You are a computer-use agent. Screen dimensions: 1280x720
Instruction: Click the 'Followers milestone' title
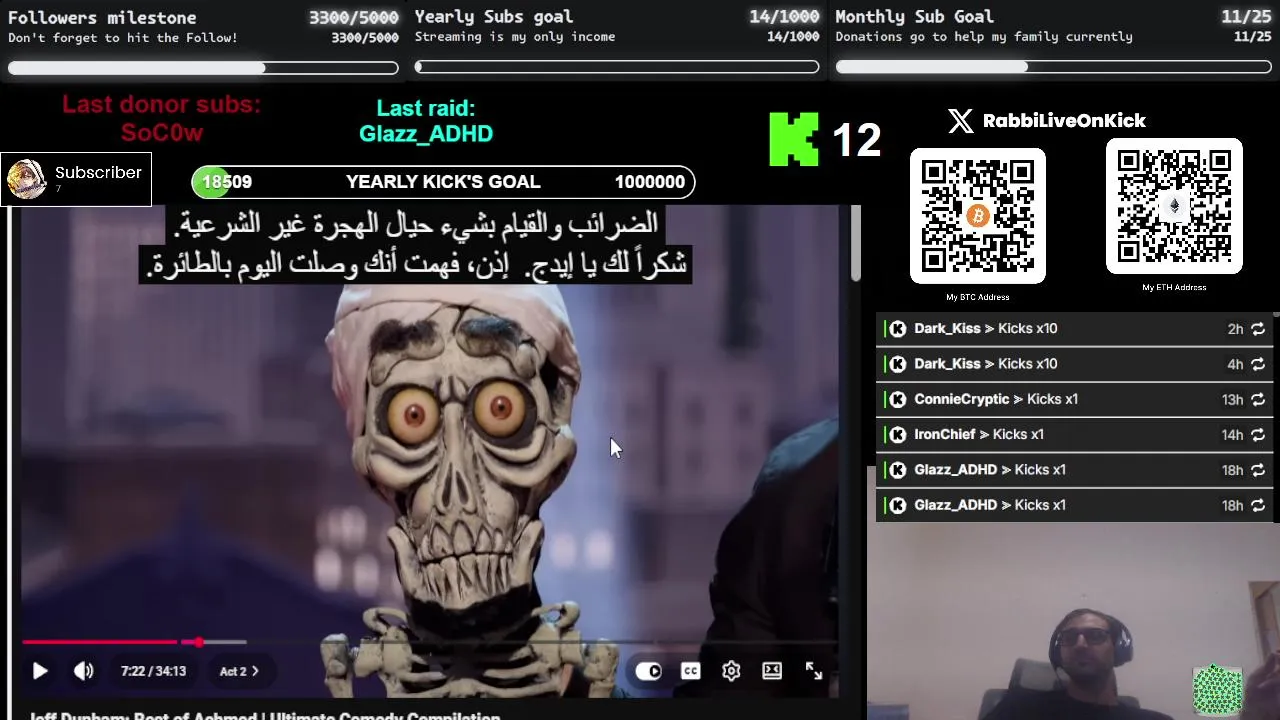[102, 18]
